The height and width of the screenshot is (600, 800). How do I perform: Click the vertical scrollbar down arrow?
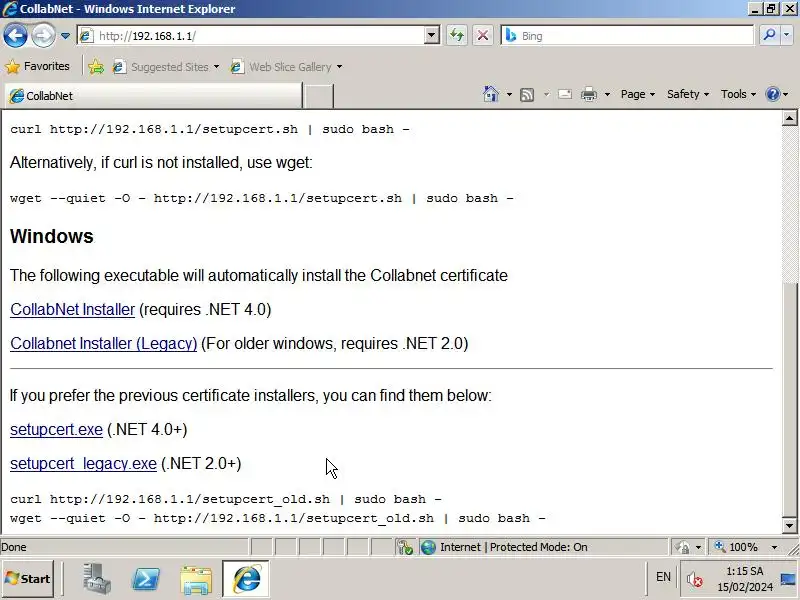[789, 525]
